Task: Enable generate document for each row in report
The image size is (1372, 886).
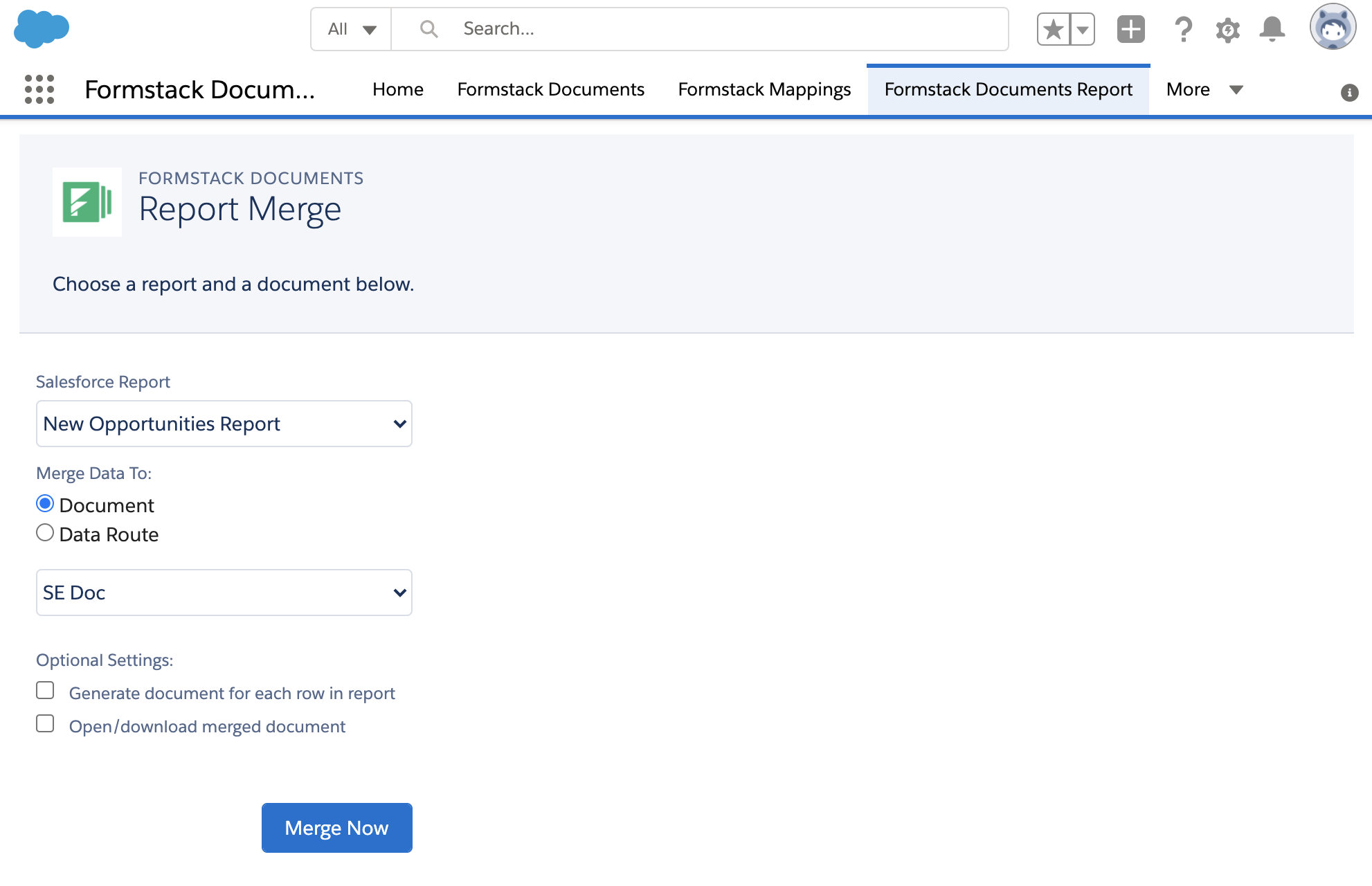Action: pos(45,690)
